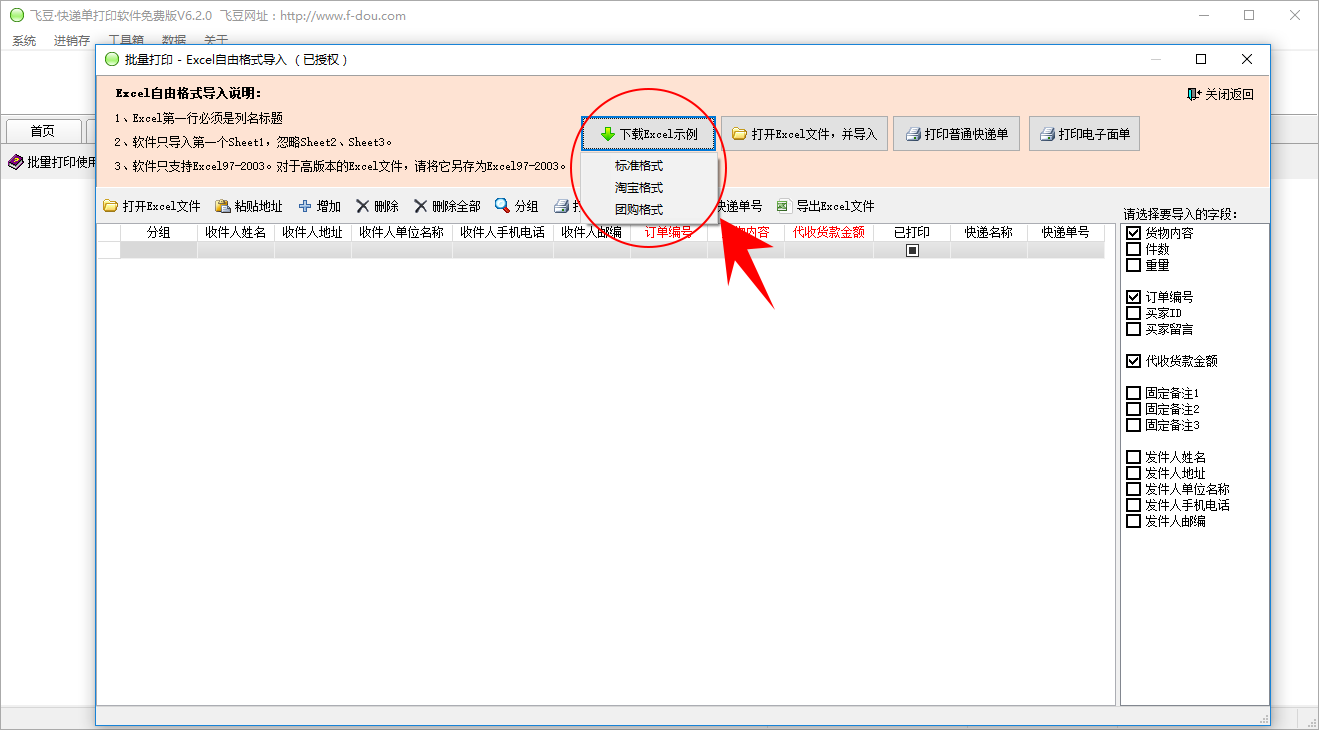The image size is (1319, 730).
Task: Enable the 发件人手机电话 checkbox
Action: tap(1133, 505)
